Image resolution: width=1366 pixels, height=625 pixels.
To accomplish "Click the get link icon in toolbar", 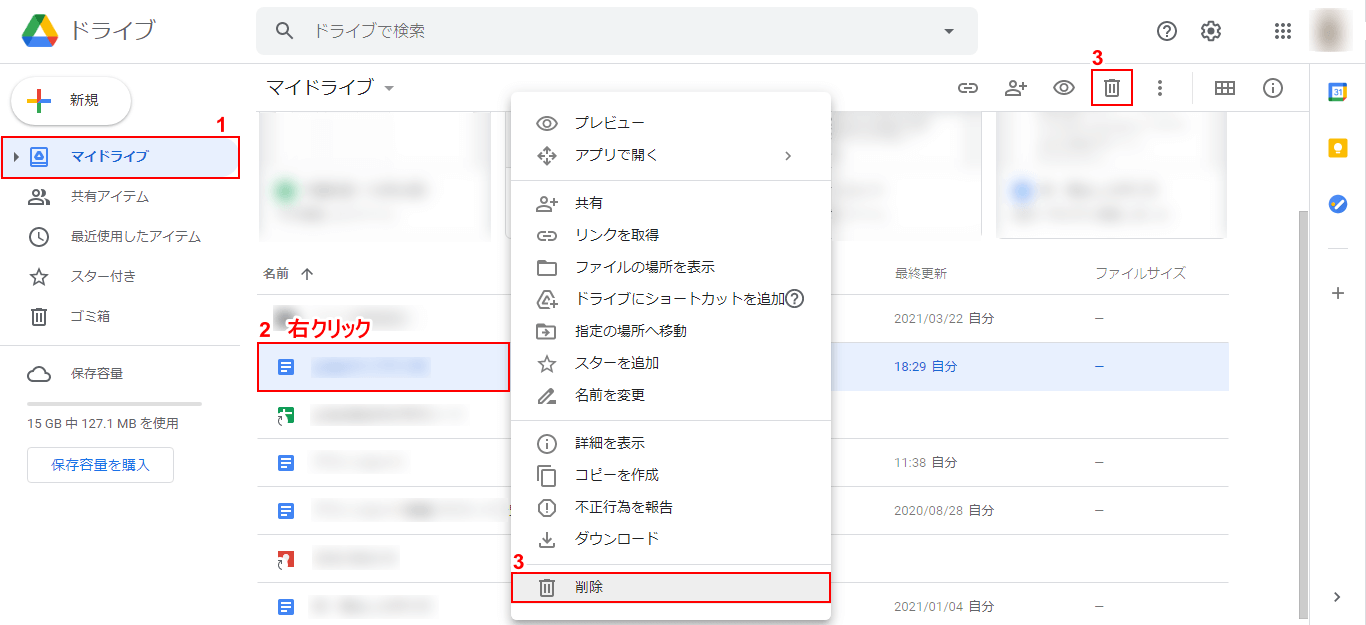I will 967,88.
